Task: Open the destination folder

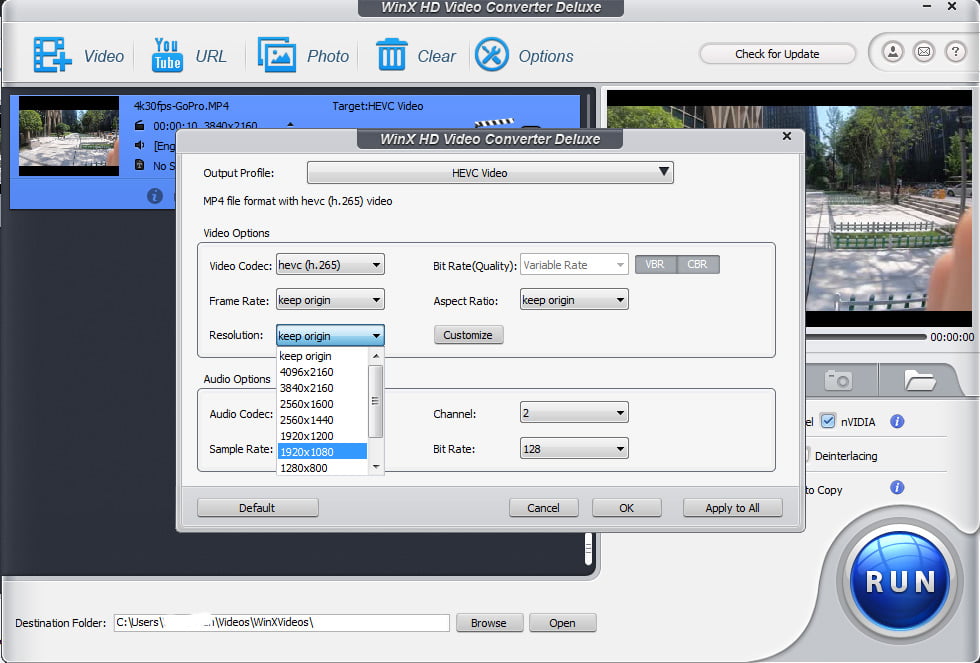Action: tap(562, 623)
